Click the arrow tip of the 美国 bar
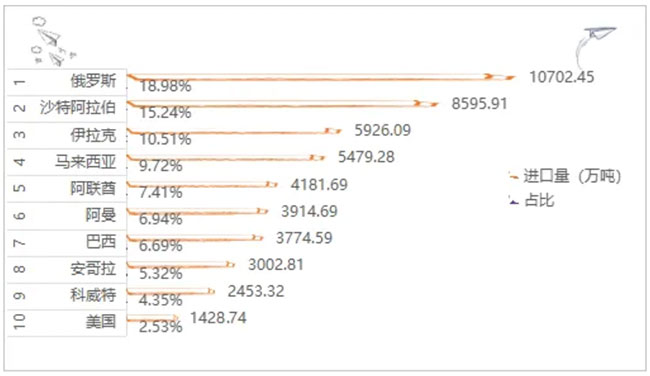 click(176, 318)
